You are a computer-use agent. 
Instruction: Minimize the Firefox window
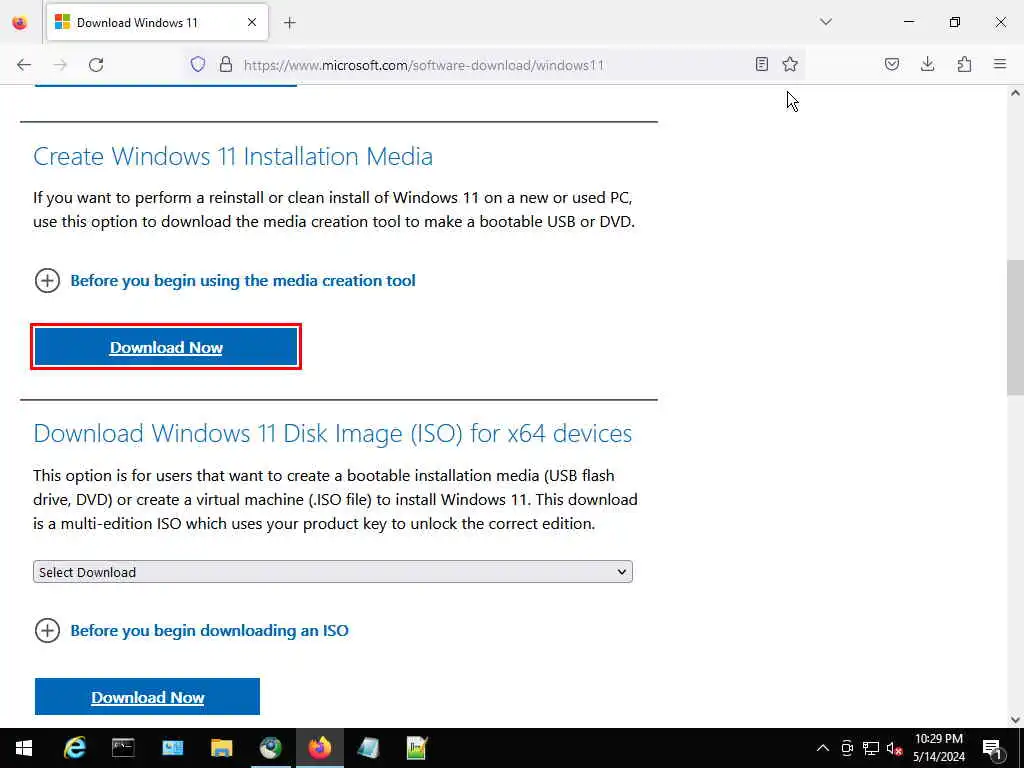909,22
